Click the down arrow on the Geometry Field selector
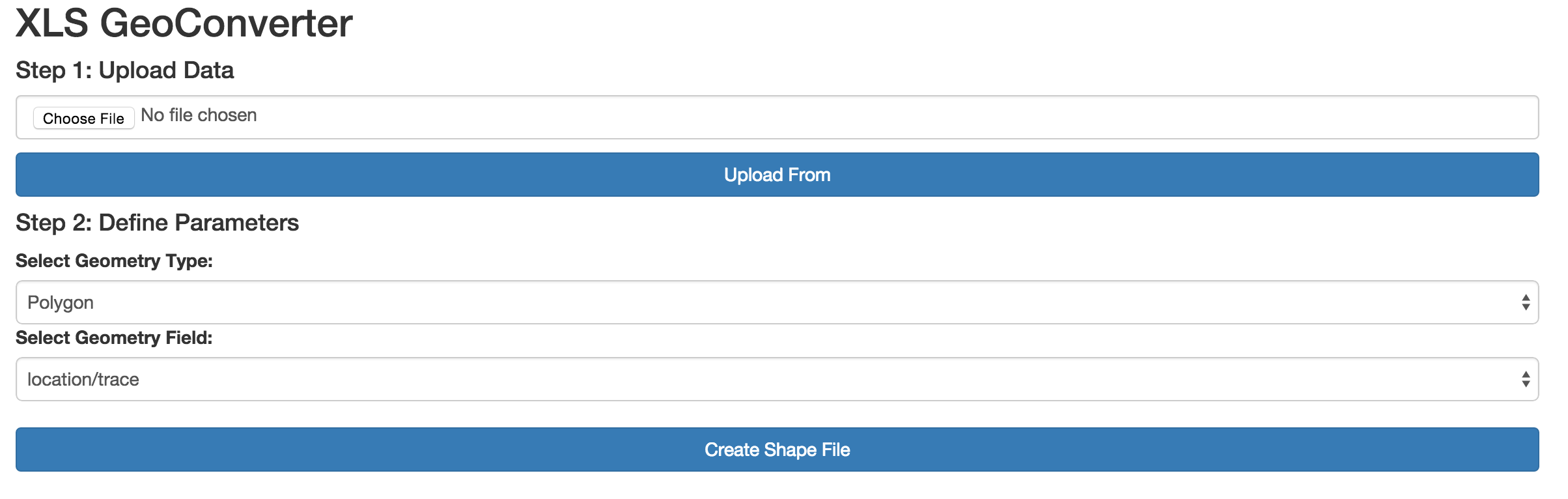Image resolution: width=1568 pixels, height=499 pixels. click(1526, 384)
